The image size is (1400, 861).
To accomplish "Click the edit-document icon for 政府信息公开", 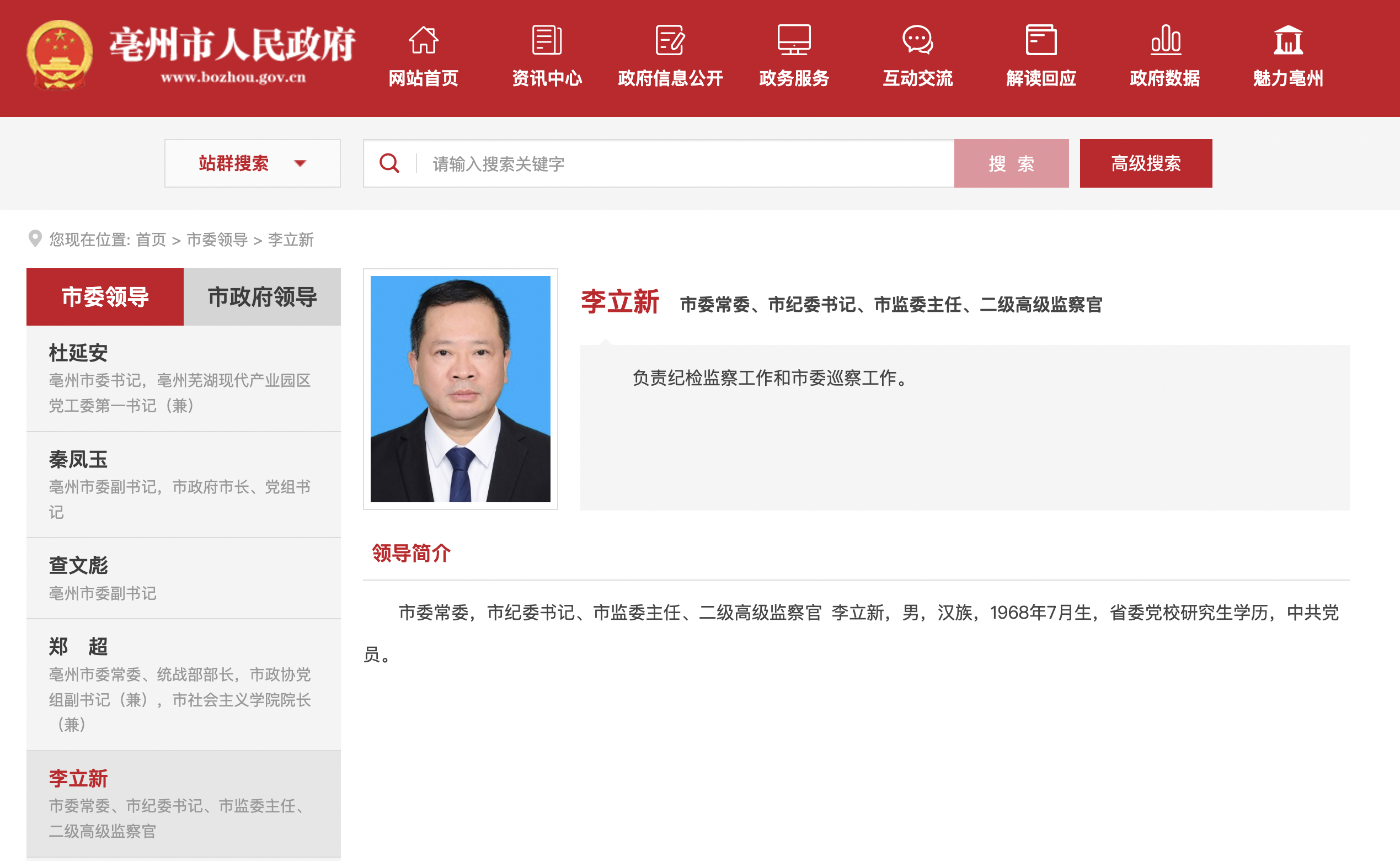I will 670,40.
